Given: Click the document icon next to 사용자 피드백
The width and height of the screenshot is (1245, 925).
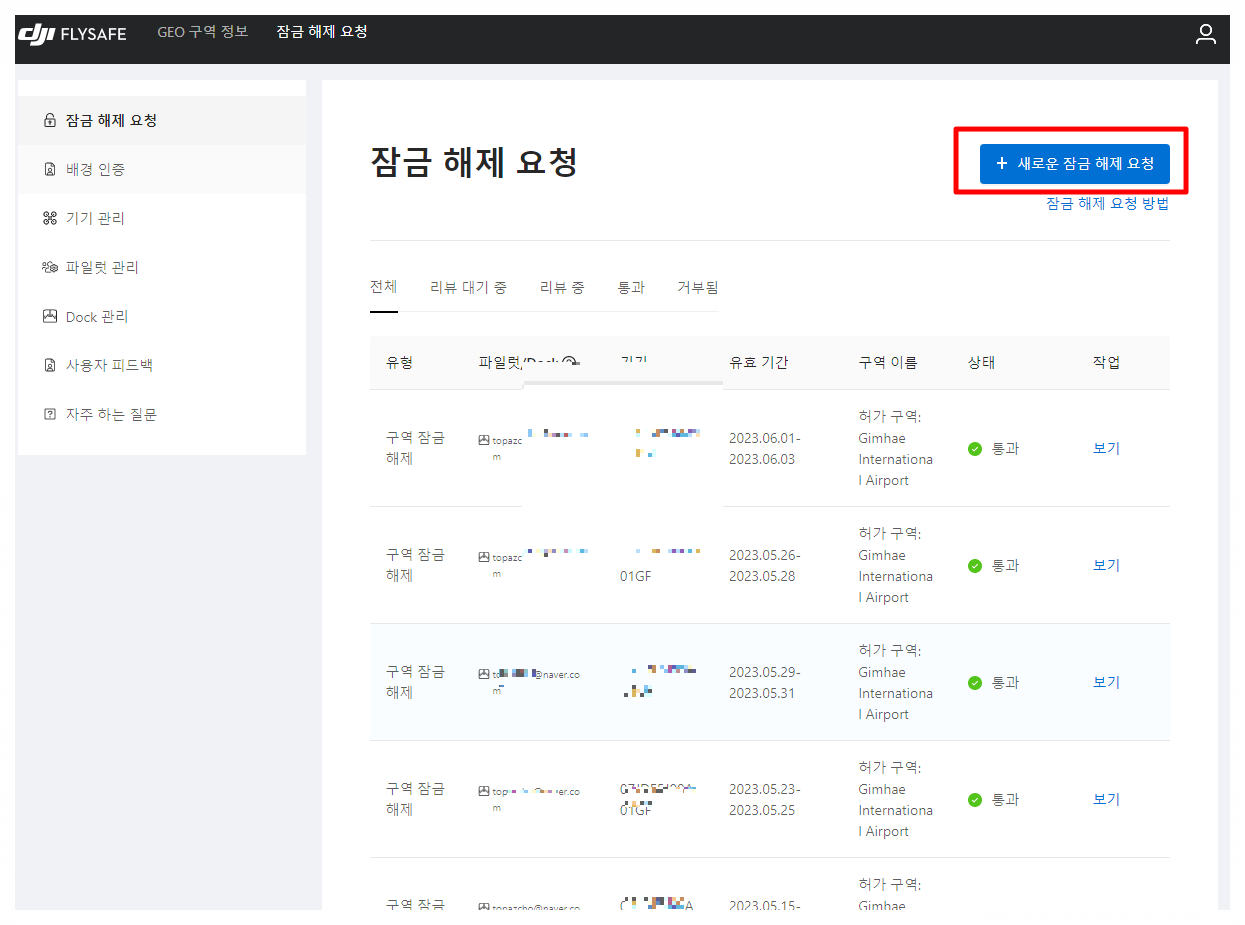Looking at the screenshot, I should (50, 366).
